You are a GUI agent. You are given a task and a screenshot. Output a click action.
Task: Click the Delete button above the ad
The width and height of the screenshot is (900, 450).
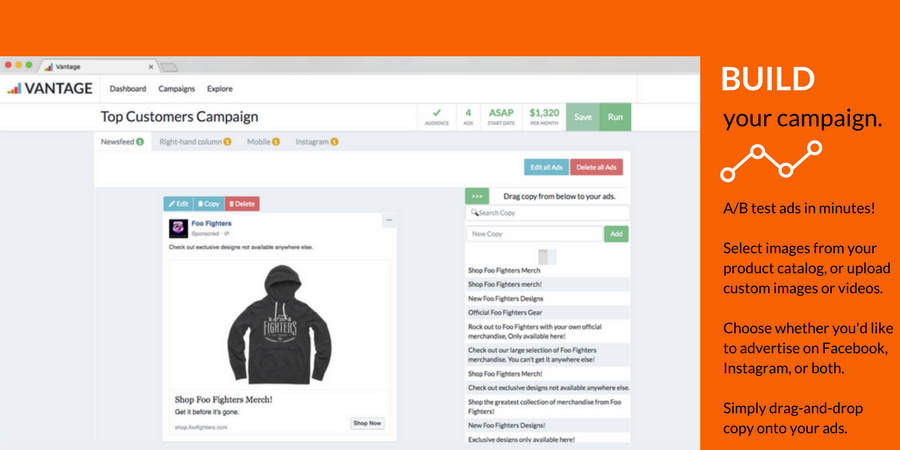point(242,204)
